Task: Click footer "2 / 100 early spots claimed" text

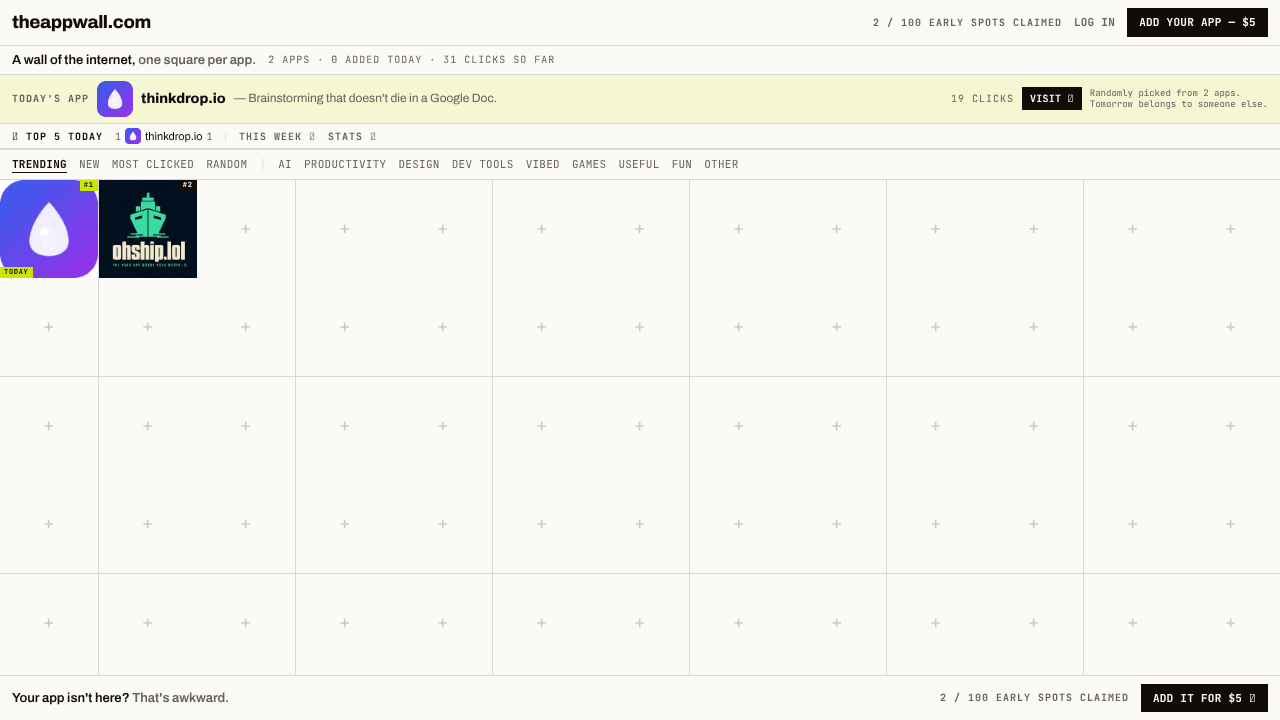Action: tap(1034, 698)
